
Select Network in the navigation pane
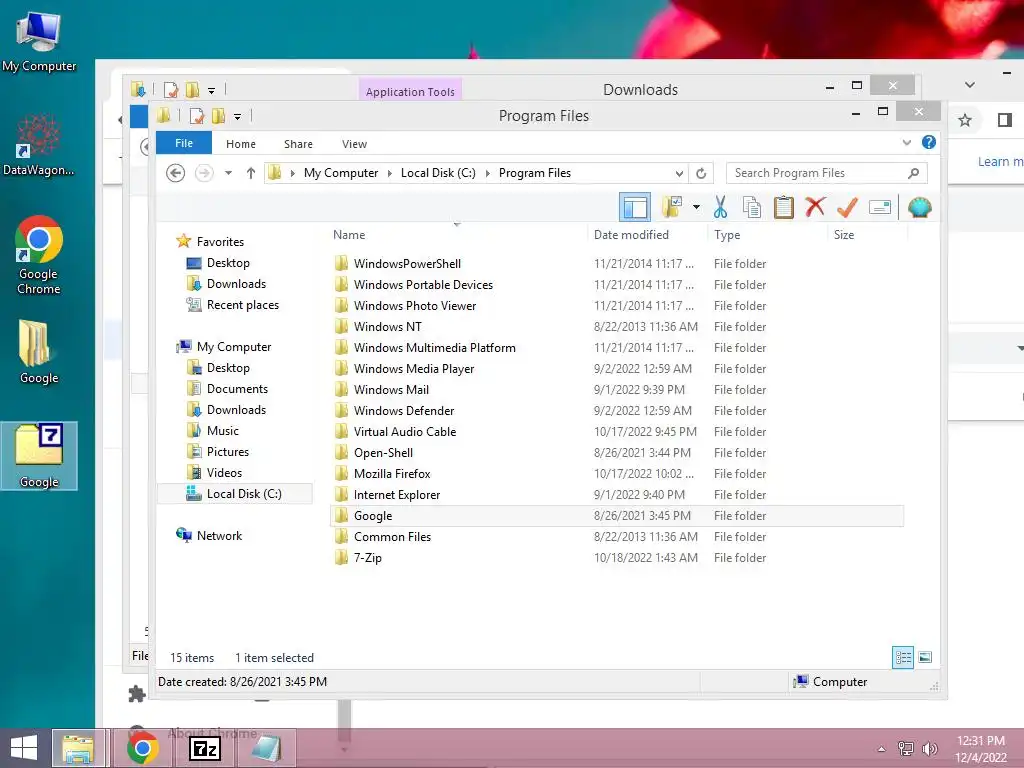(x=219, y=536)
